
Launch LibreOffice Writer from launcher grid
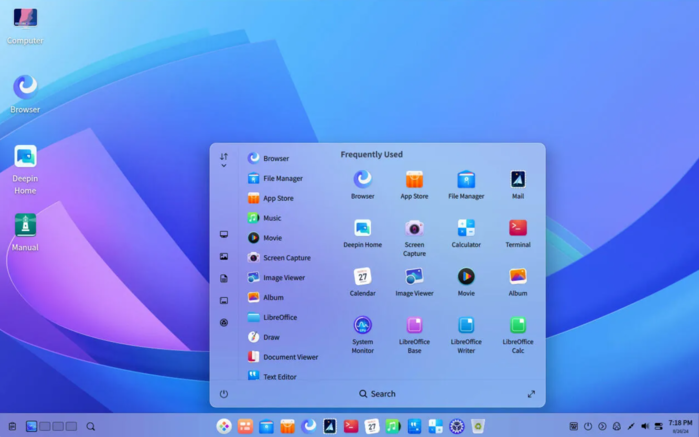(x=466, y=326)
